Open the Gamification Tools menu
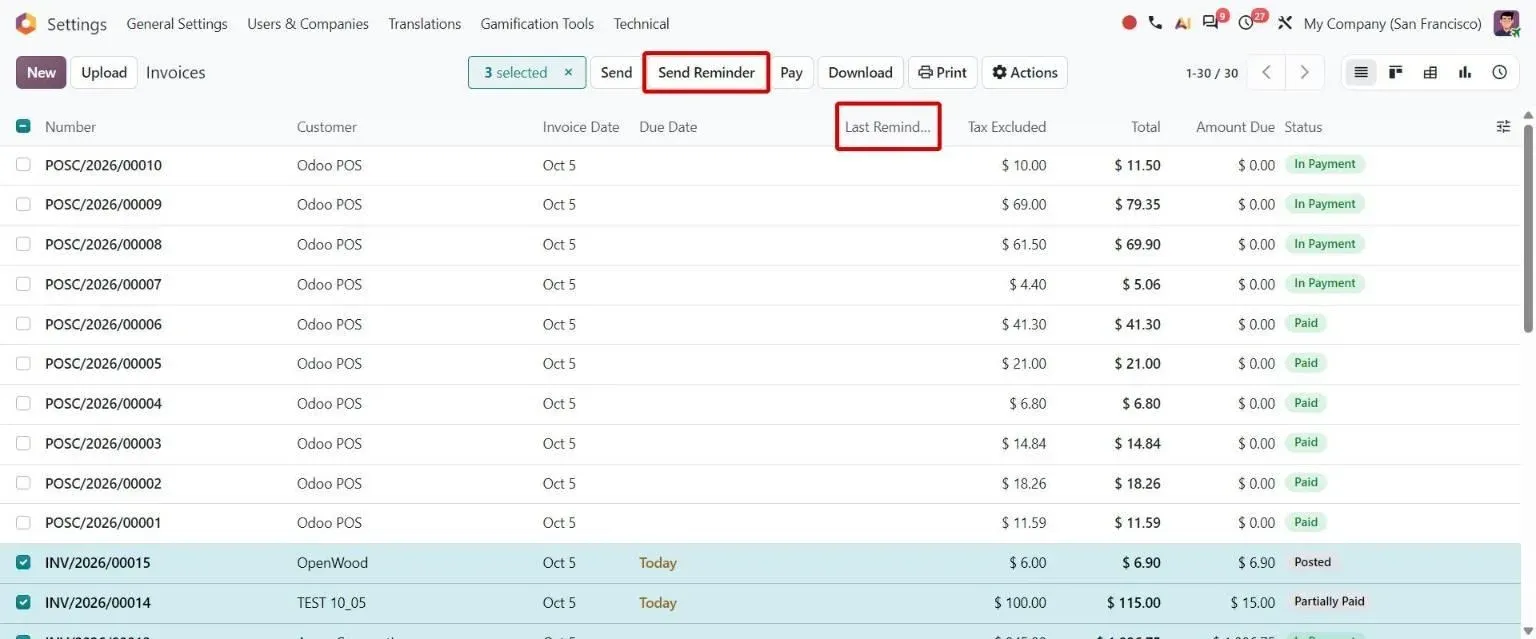 537,23
